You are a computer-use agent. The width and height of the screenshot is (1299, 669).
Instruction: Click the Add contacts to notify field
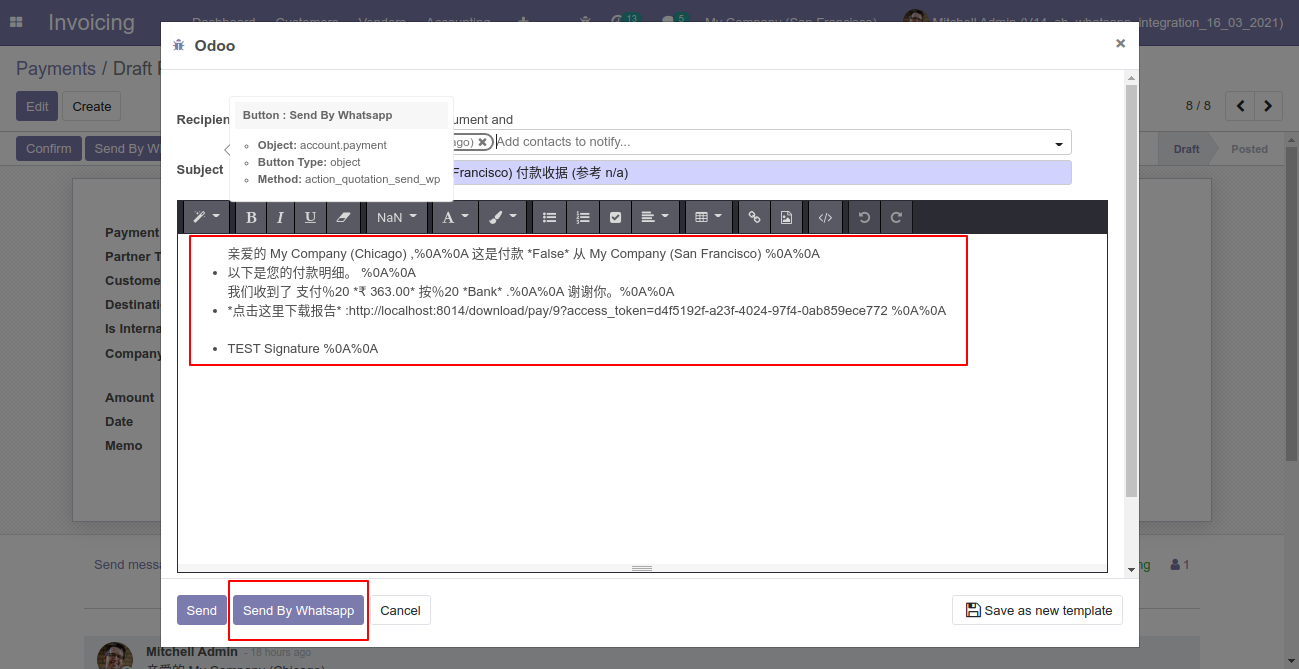770,142
